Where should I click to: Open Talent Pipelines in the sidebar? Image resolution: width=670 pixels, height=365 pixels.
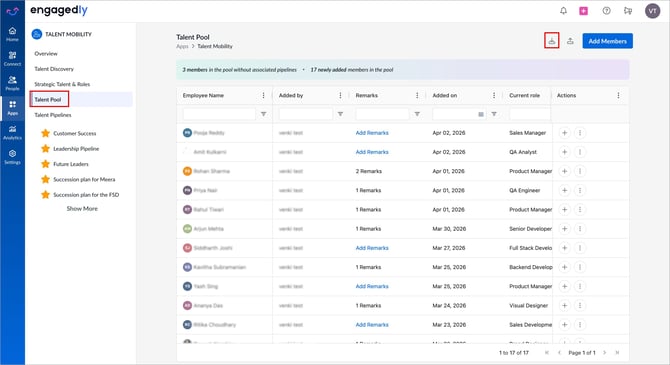click(53, 115)
